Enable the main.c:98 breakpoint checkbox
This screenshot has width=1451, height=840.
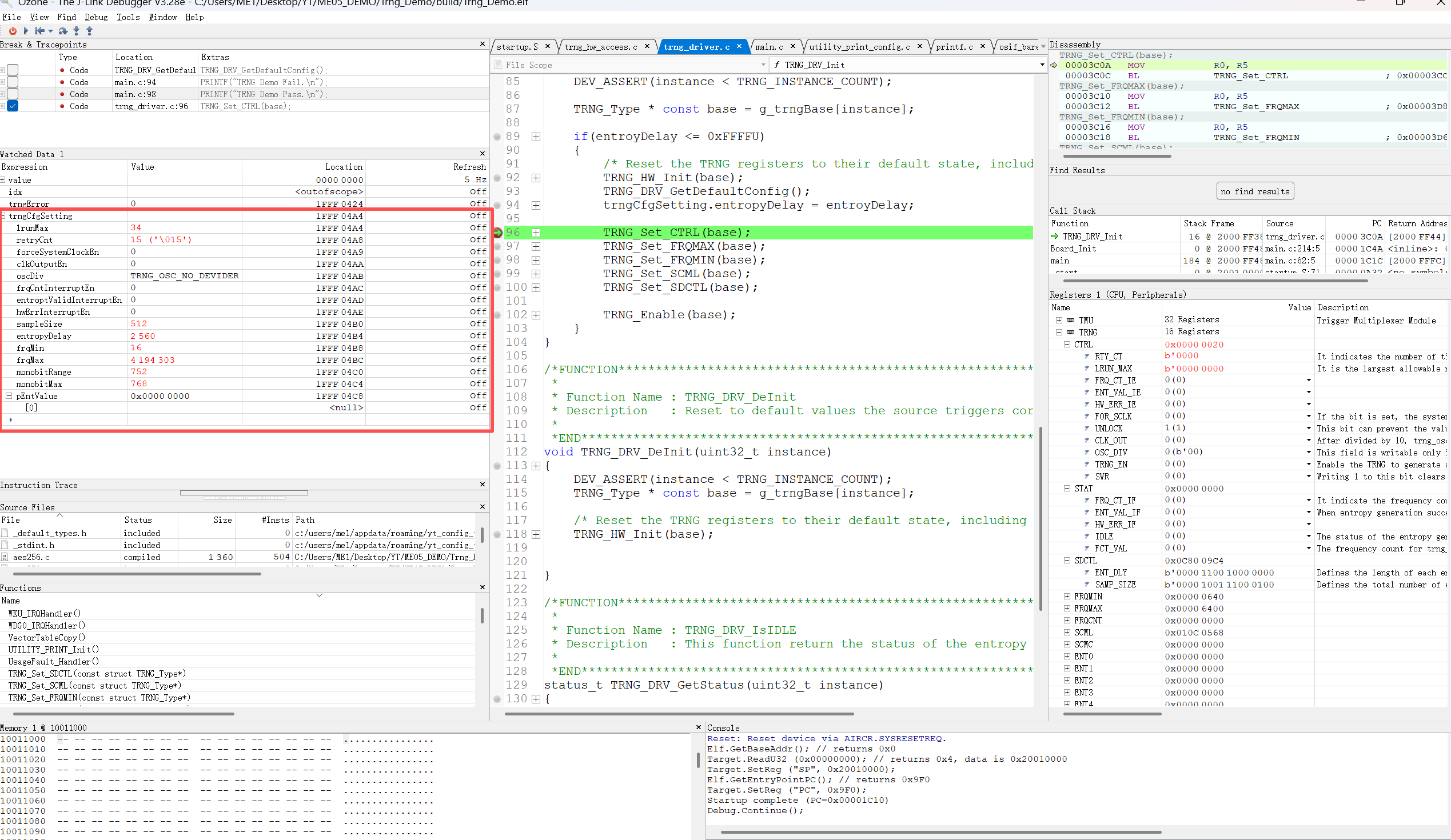click(13, 94)
